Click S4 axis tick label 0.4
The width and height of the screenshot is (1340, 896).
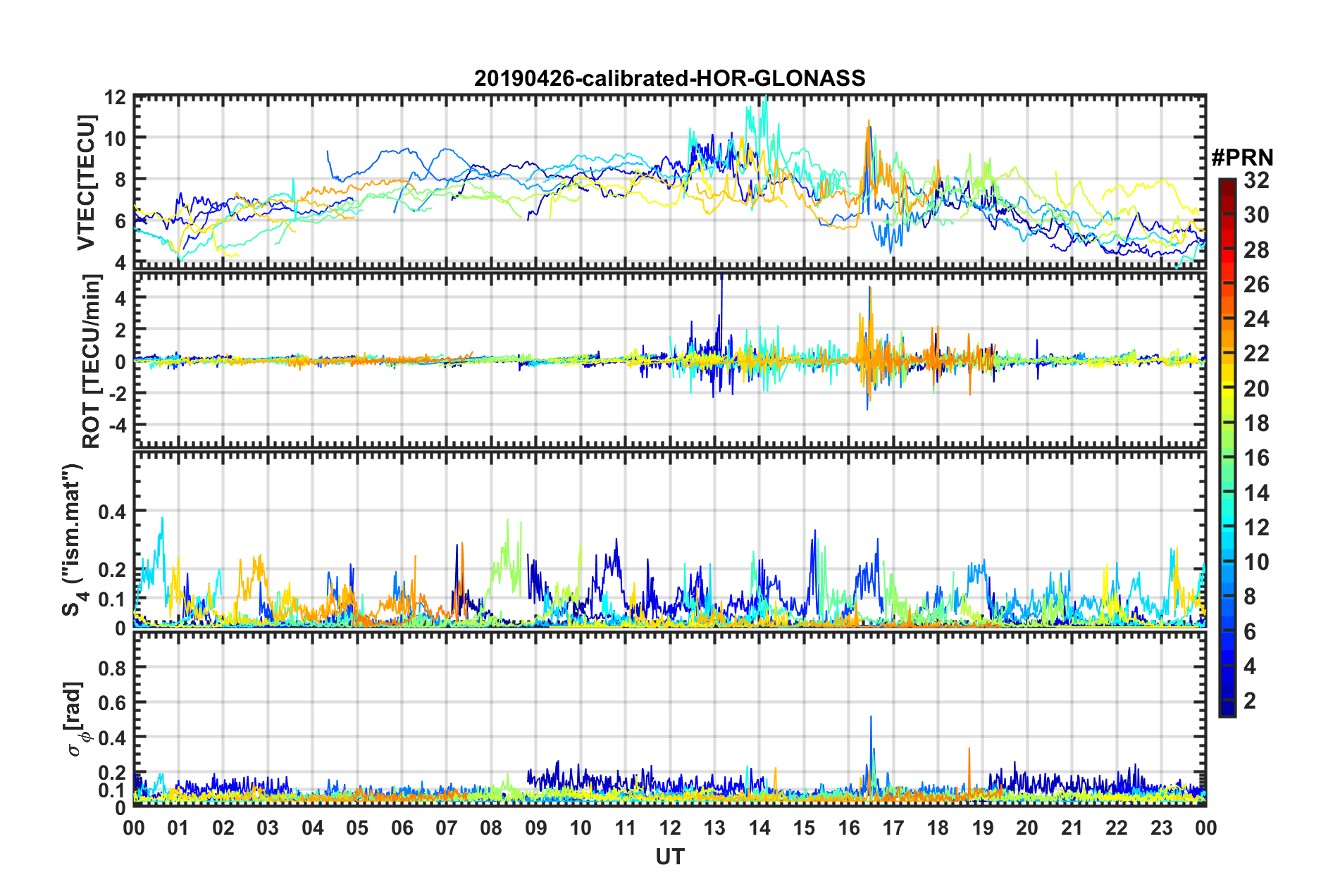coord(112,511)
